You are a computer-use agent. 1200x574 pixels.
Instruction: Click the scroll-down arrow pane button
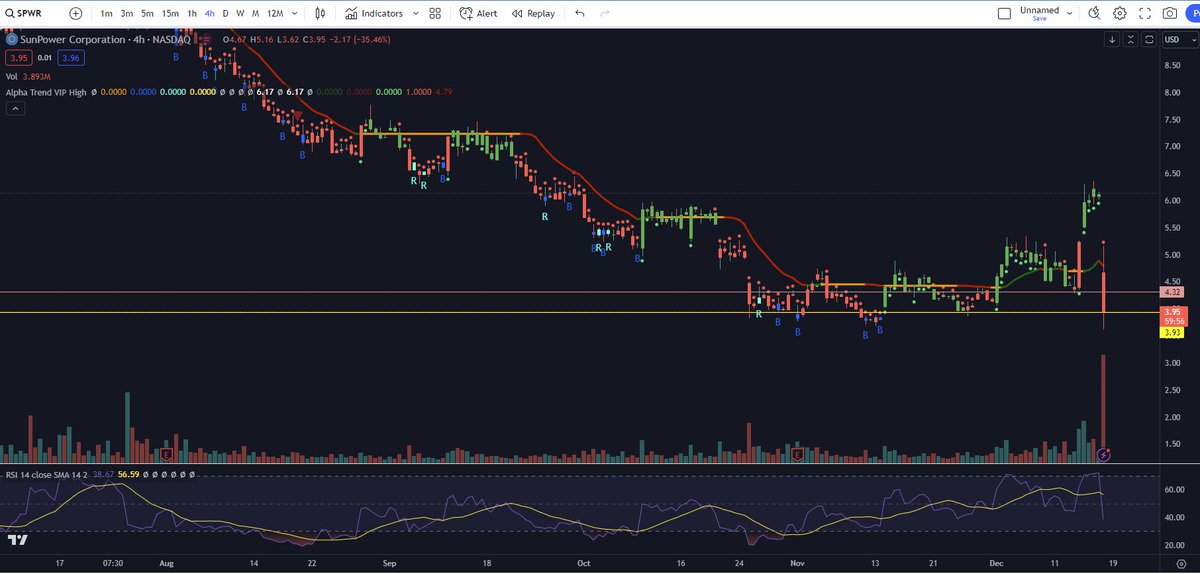(x=1112, y=40)
